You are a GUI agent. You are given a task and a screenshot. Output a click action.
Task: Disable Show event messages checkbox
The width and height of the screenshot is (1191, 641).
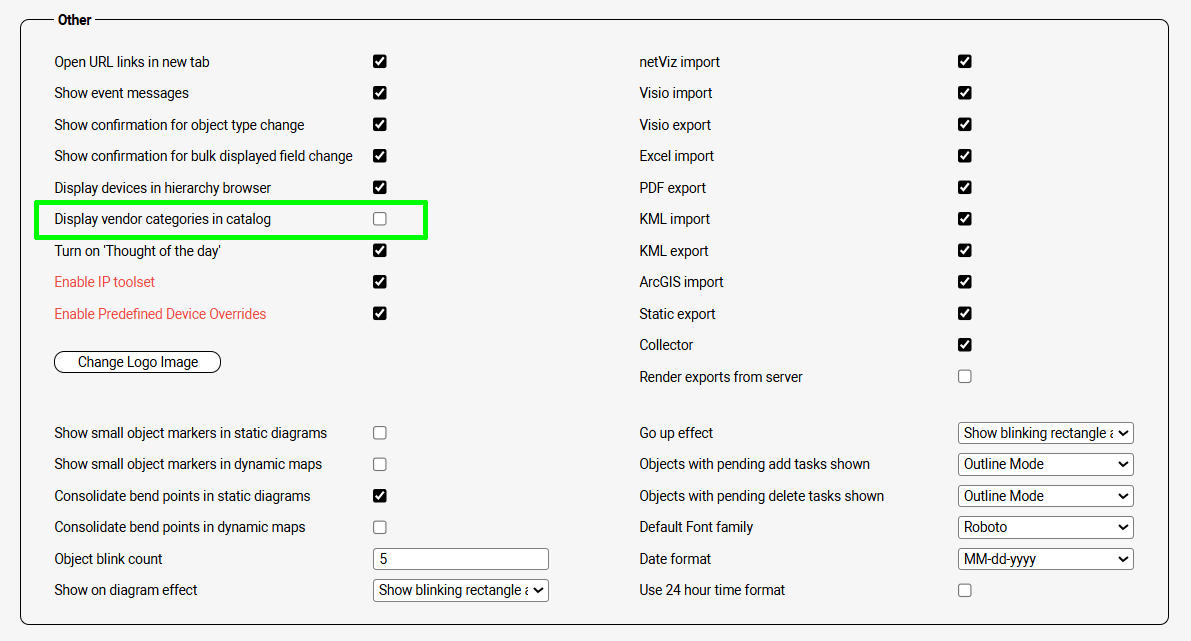click(380, 93)
